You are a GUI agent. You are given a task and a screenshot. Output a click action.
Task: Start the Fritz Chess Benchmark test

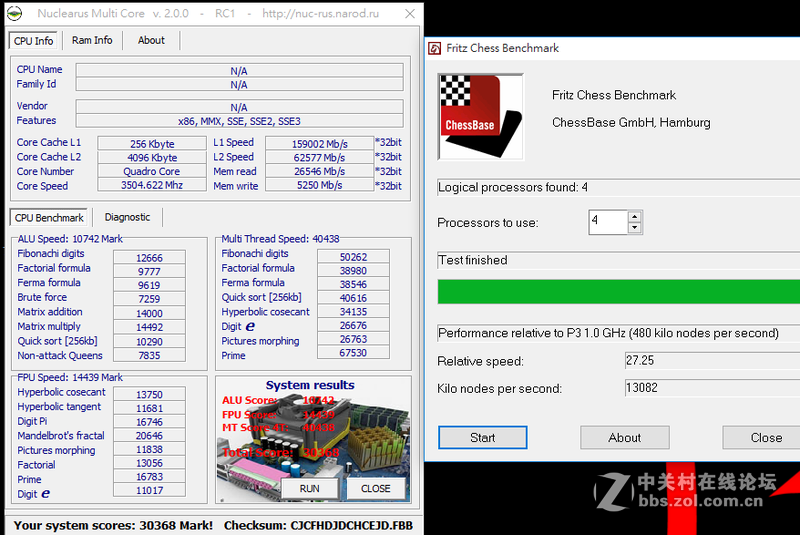tap(483, 438)
